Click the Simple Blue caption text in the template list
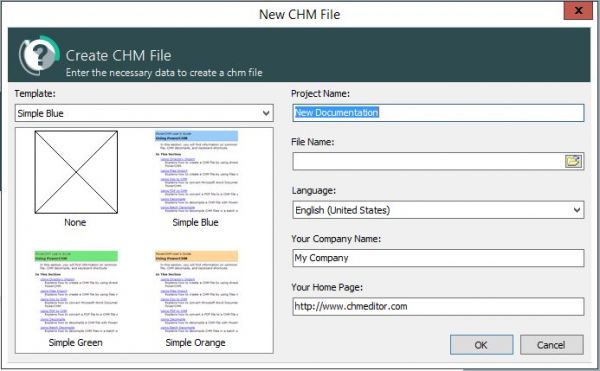600x371 pixels. tap(196, 223)
